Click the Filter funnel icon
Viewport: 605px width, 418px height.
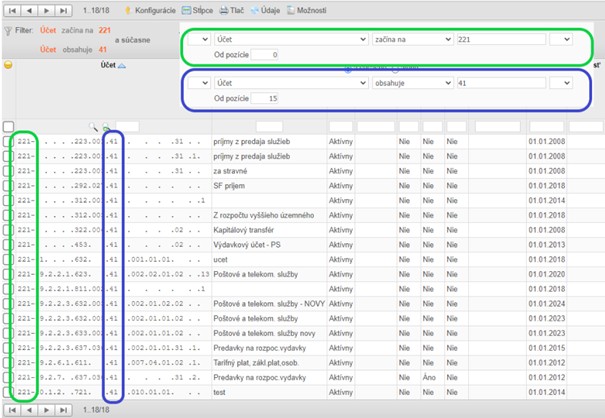click(x=8, y=31)
